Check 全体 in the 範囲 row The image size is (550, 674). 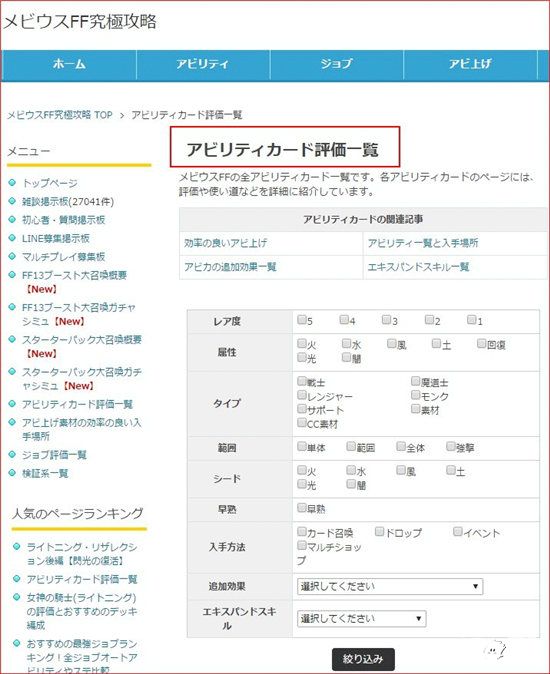tap(400, 446)
